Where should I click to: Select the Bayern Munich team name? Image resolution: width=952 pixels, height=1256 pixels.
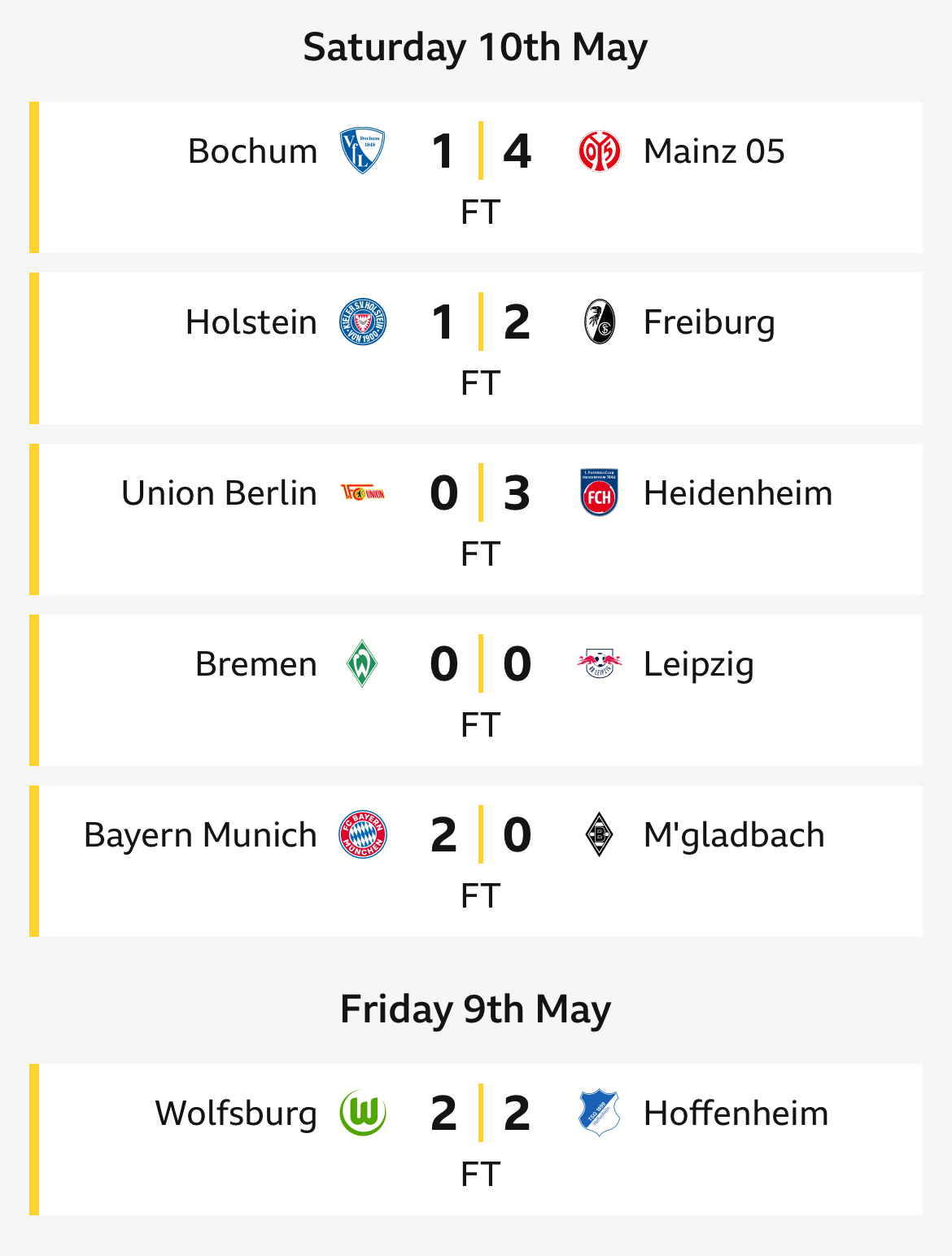(200, 835)
